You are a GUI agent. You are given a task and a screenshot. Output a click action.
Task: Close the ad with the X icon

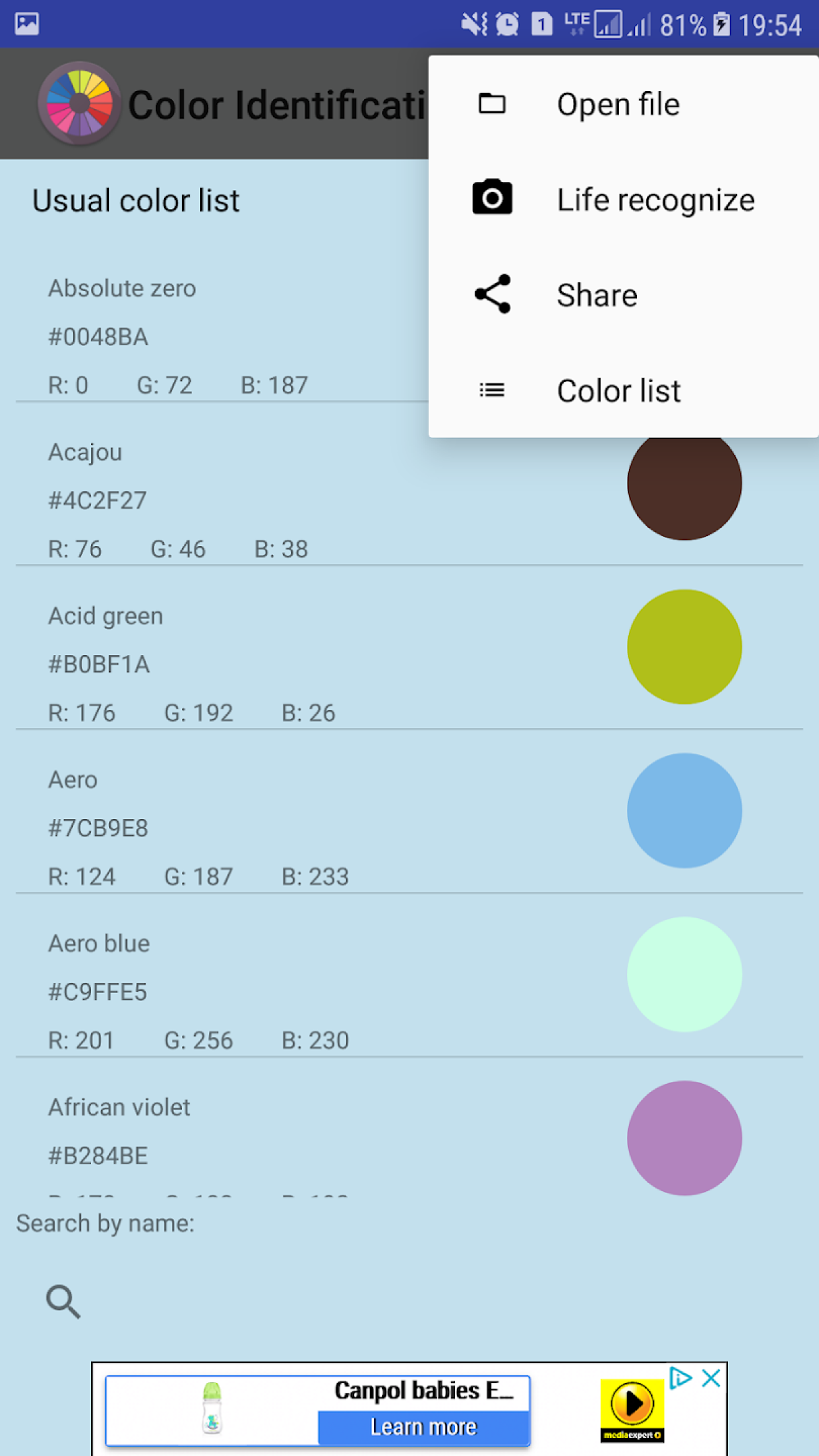click(711, 1378)
